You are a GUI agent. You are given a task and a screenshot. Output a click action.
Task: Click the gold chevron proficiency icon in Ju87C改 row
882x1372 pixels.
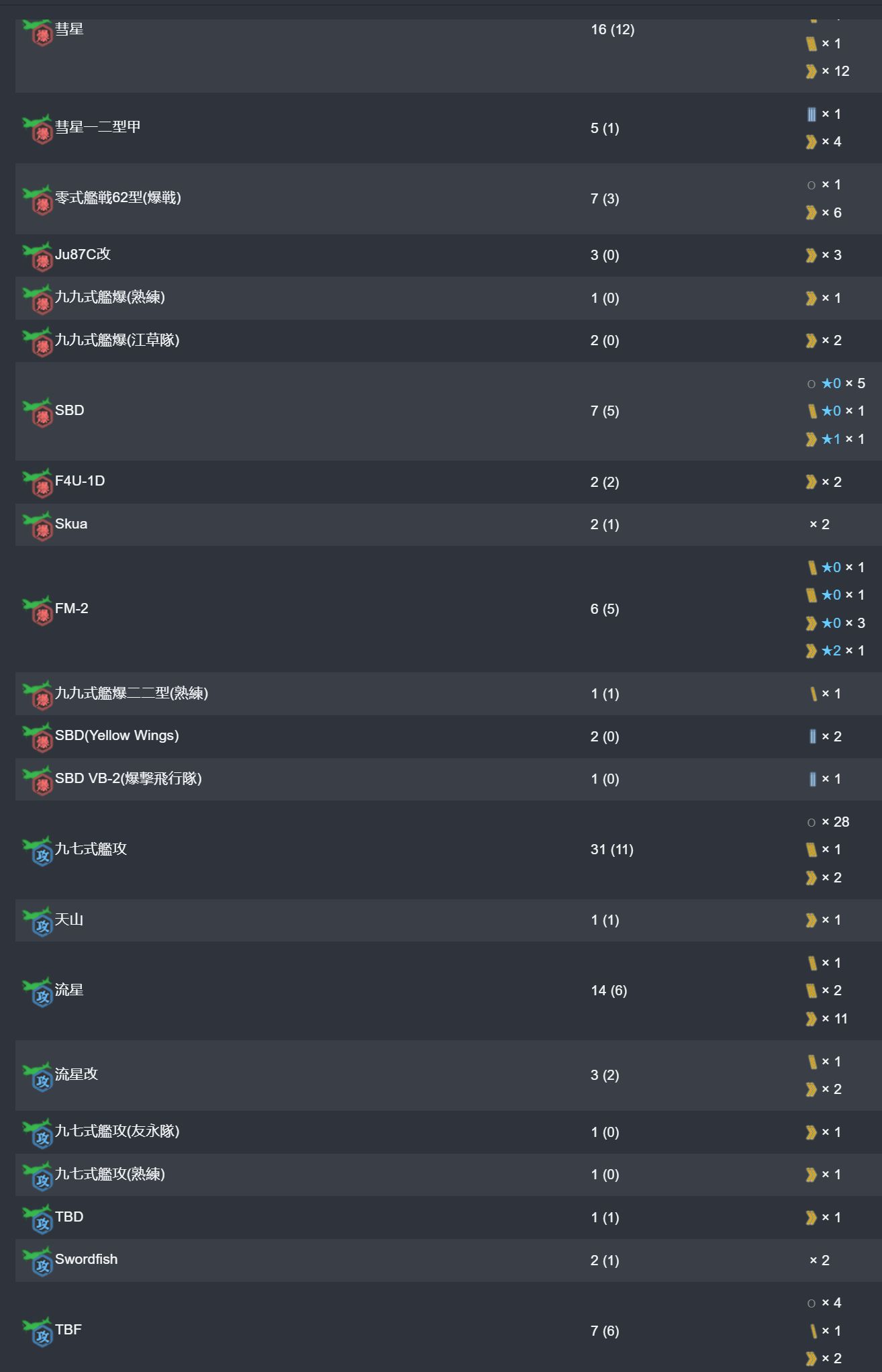tap(811, 255)
